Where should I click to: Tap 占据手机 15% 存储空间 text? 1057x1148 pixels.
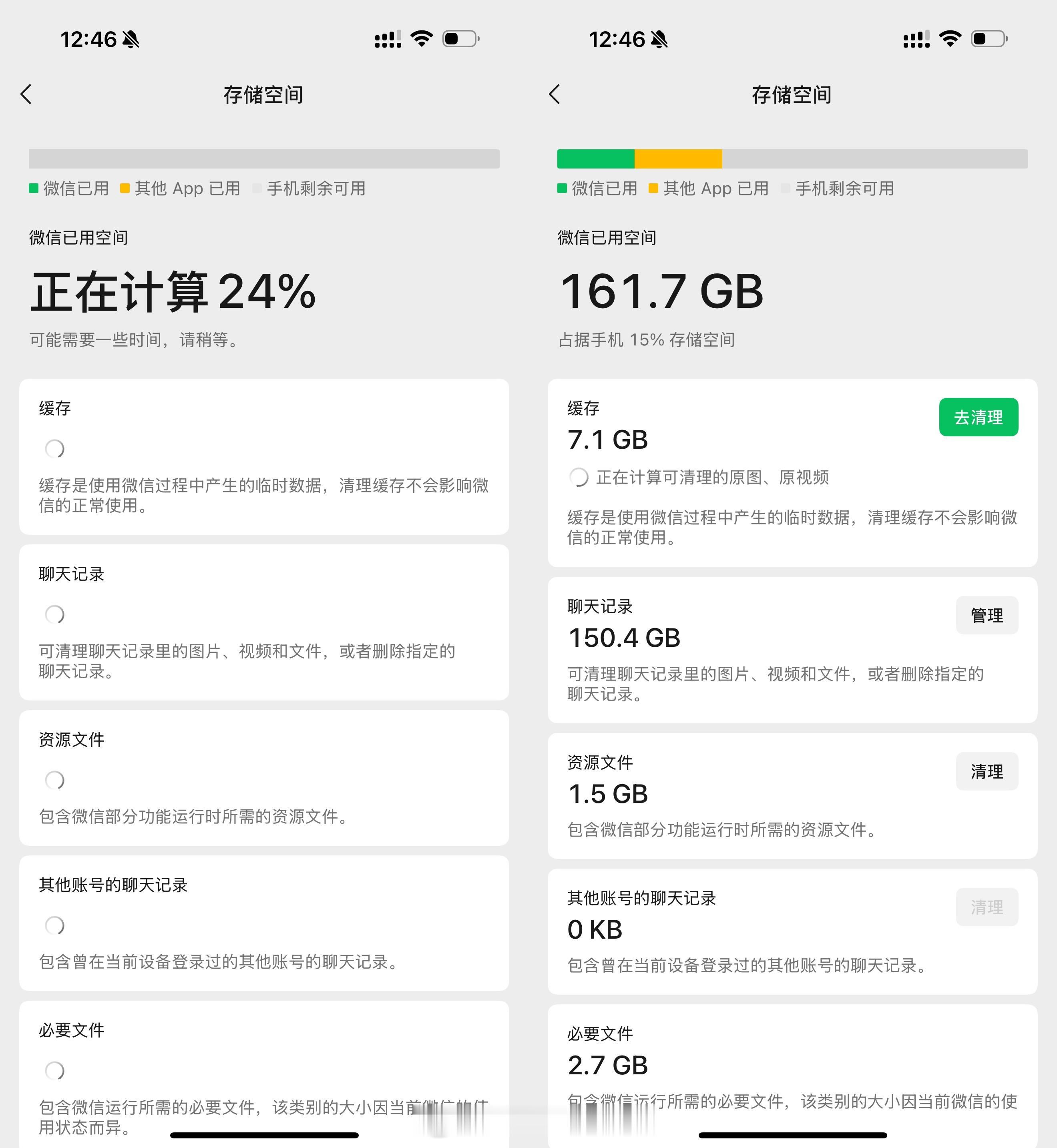tap(647, 339)
